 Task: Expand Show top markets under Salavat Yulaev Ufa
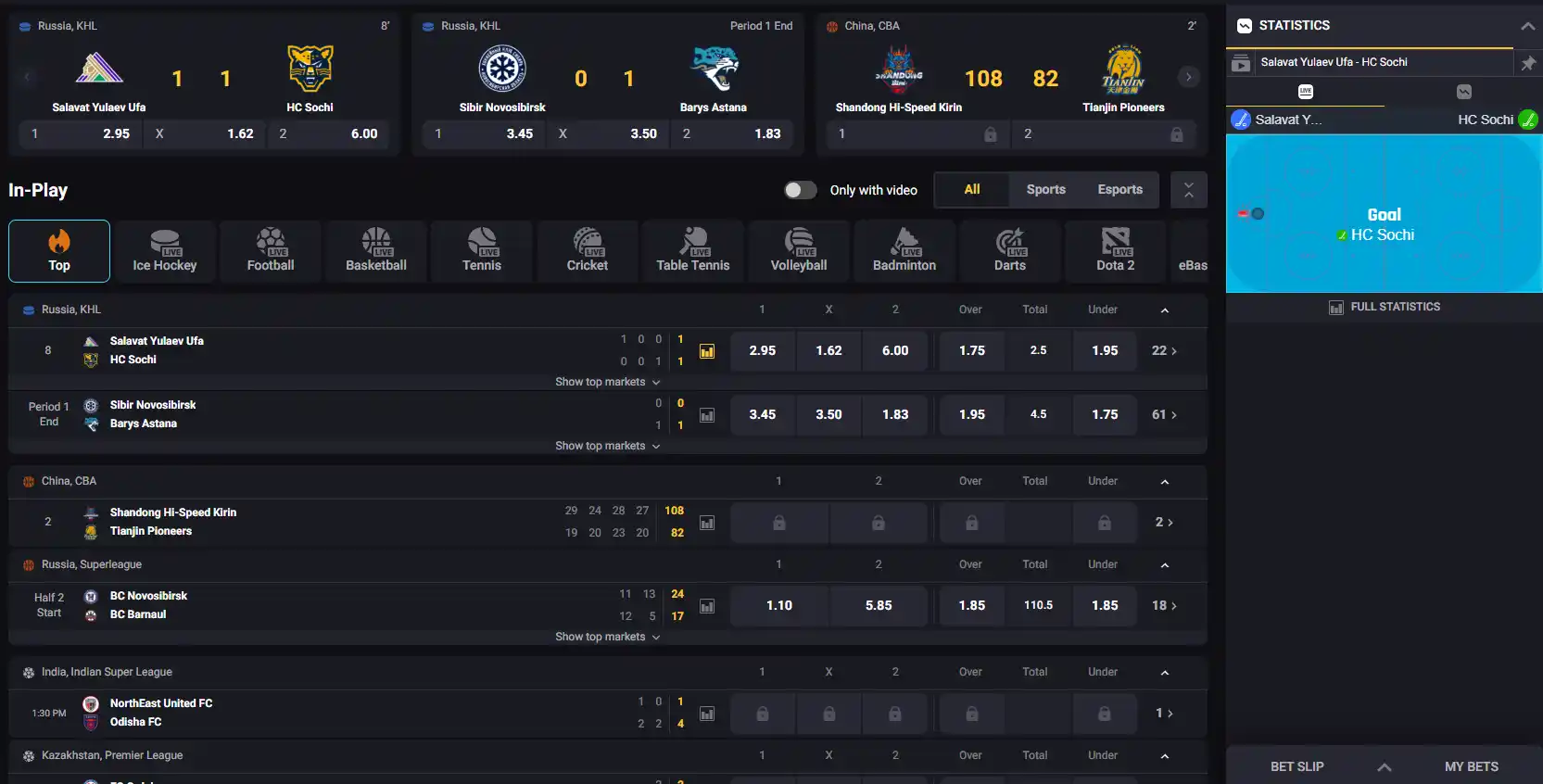[x=608, y=382]
